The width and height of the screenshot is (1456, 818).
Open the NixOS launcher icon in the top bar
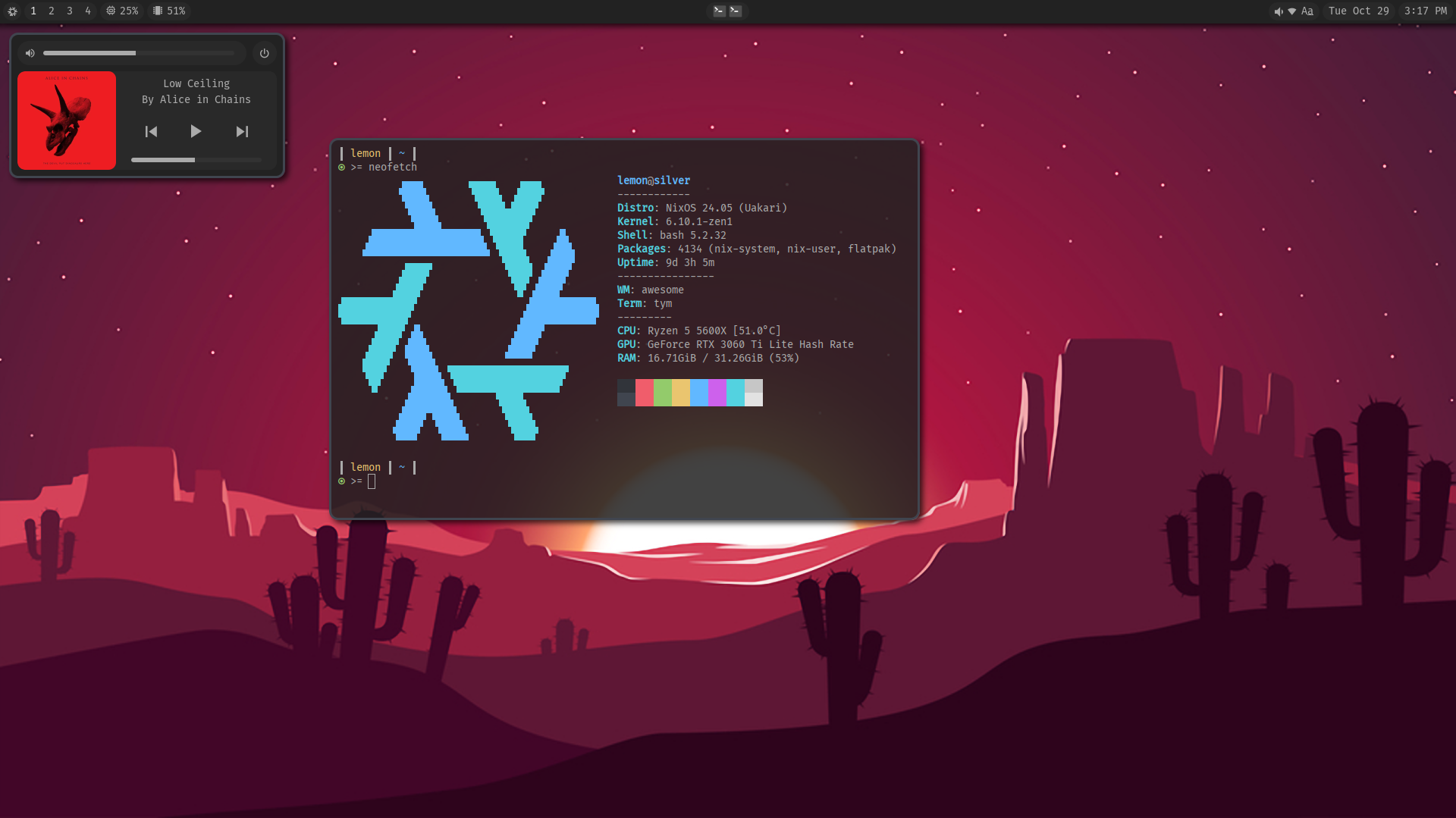(x=12, y=11)
